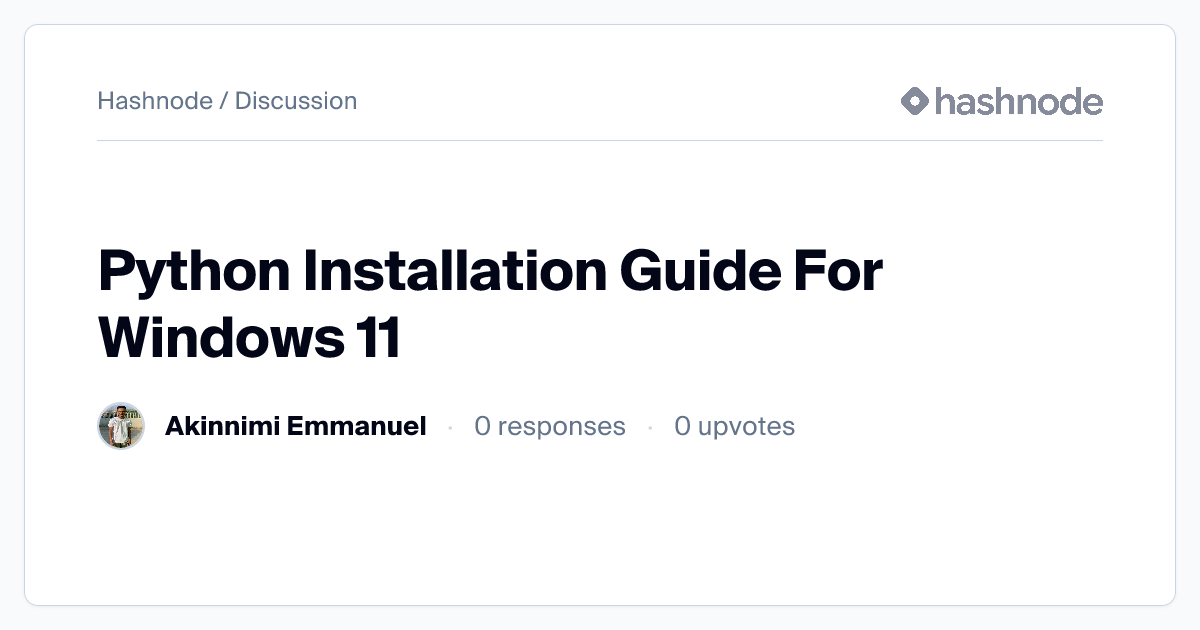Click the Python Installation Guide For title line
Screen dimensions: 1200x630
pyautogui.click(x=490, y=272)
